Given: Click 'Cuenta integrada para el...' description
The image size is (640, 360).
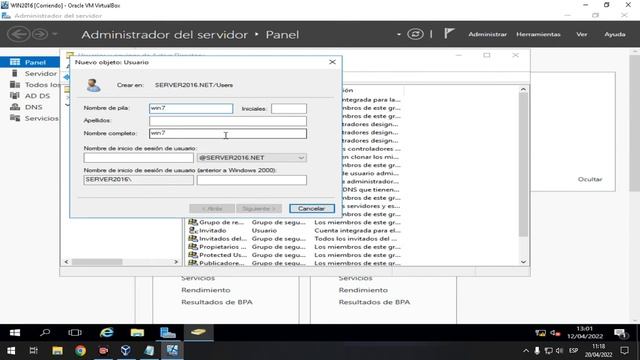Looking at the screenshot, I should (357, 231).
